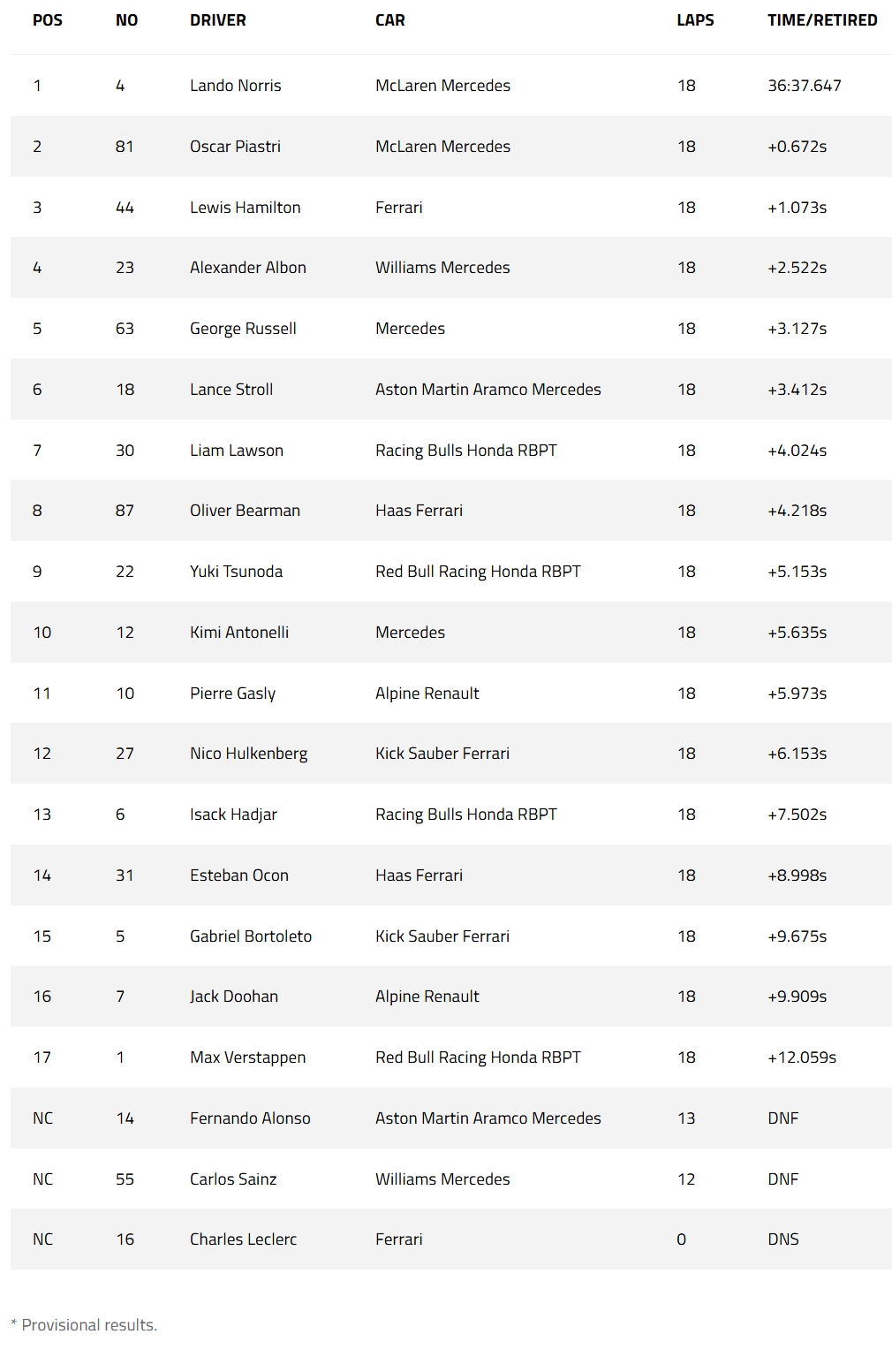This screenshot has height=1372, width=892.
Task: Select Oscar Piastri driver name
Action: pos(235,147)
